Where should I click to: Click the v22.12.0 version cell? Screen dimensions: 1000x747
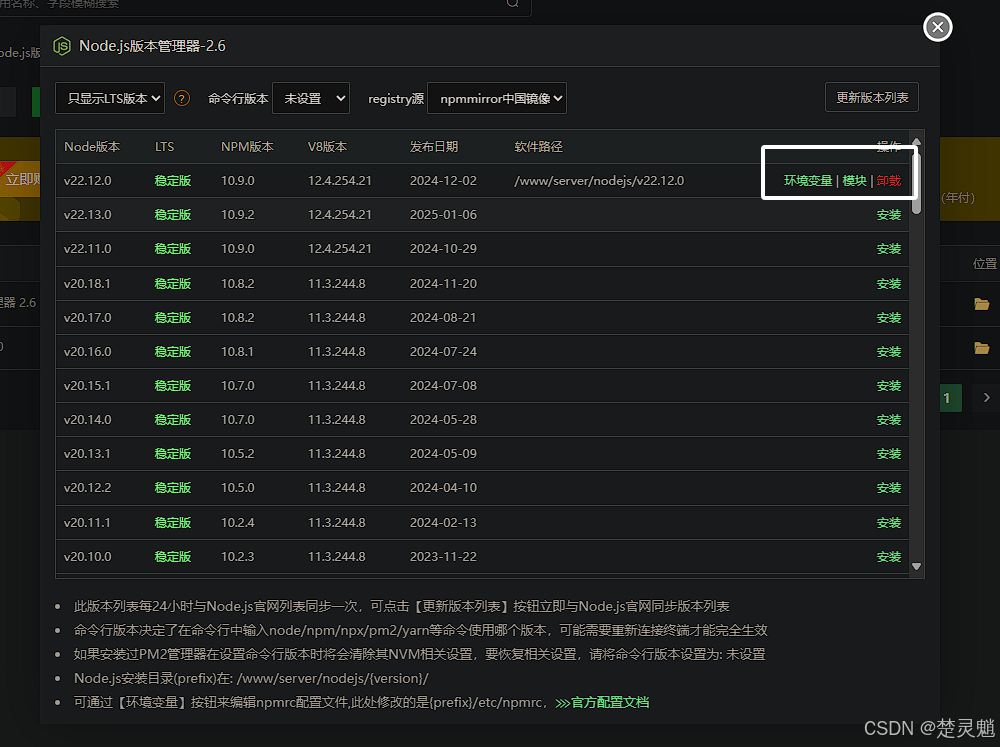pyautogui.click(x=87, y=181)
